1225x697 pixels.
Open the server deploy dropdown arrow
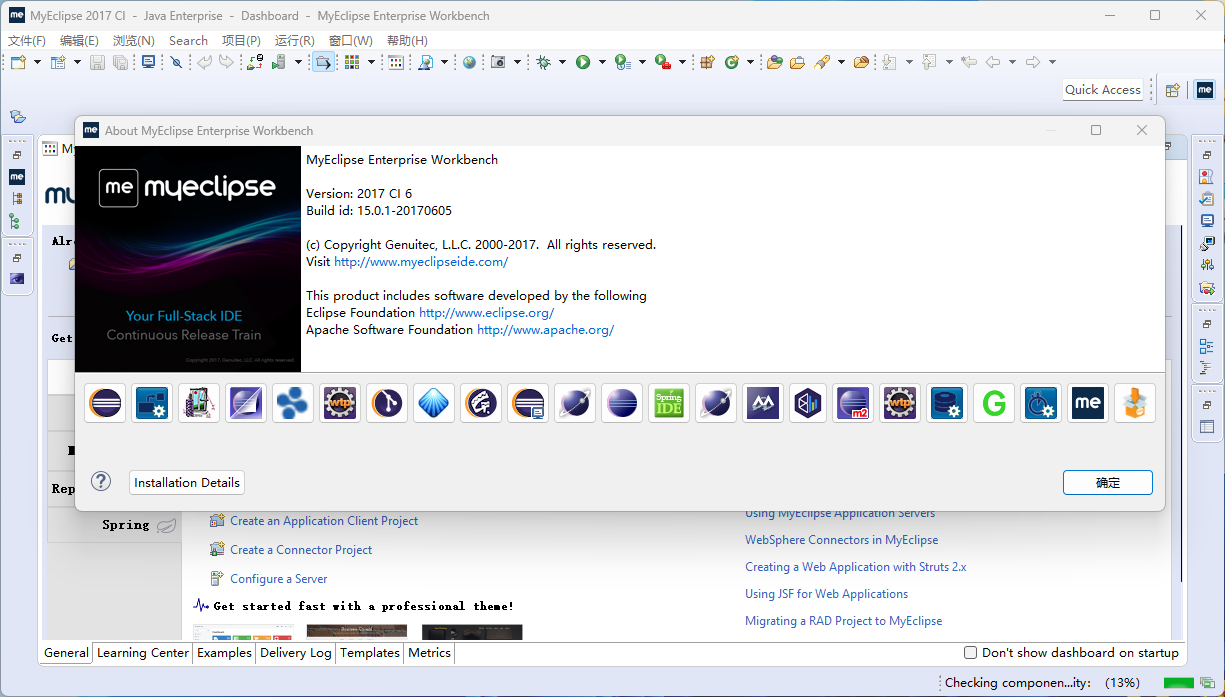click(298, 62)
